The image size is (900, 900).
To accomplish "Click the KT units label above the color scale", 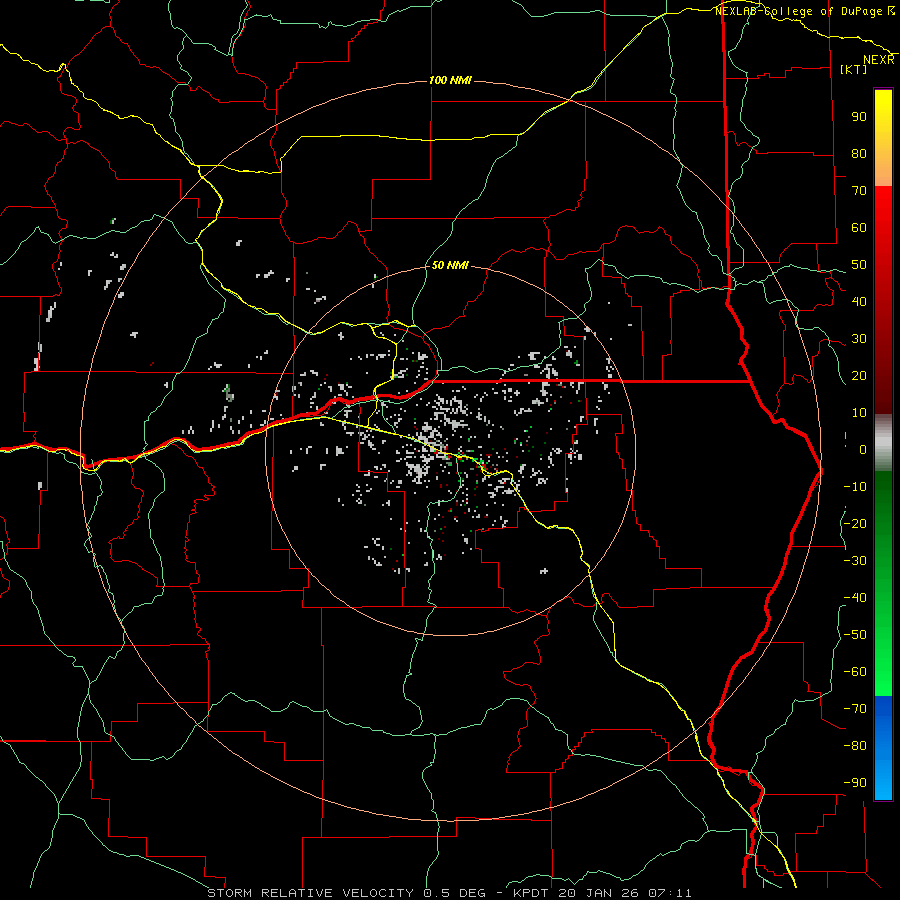I will [x=854, y=69].
